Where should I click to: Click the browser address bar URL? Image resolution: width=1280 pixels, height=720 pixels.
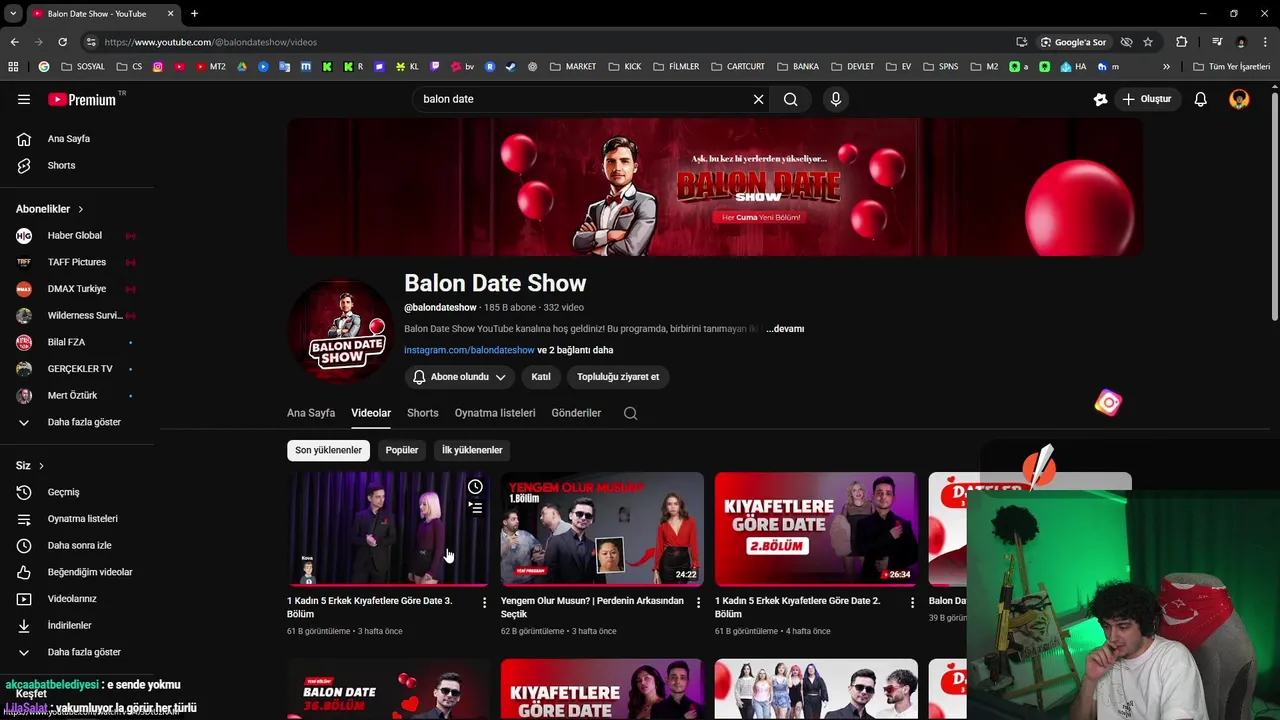[x=211, y=42]
